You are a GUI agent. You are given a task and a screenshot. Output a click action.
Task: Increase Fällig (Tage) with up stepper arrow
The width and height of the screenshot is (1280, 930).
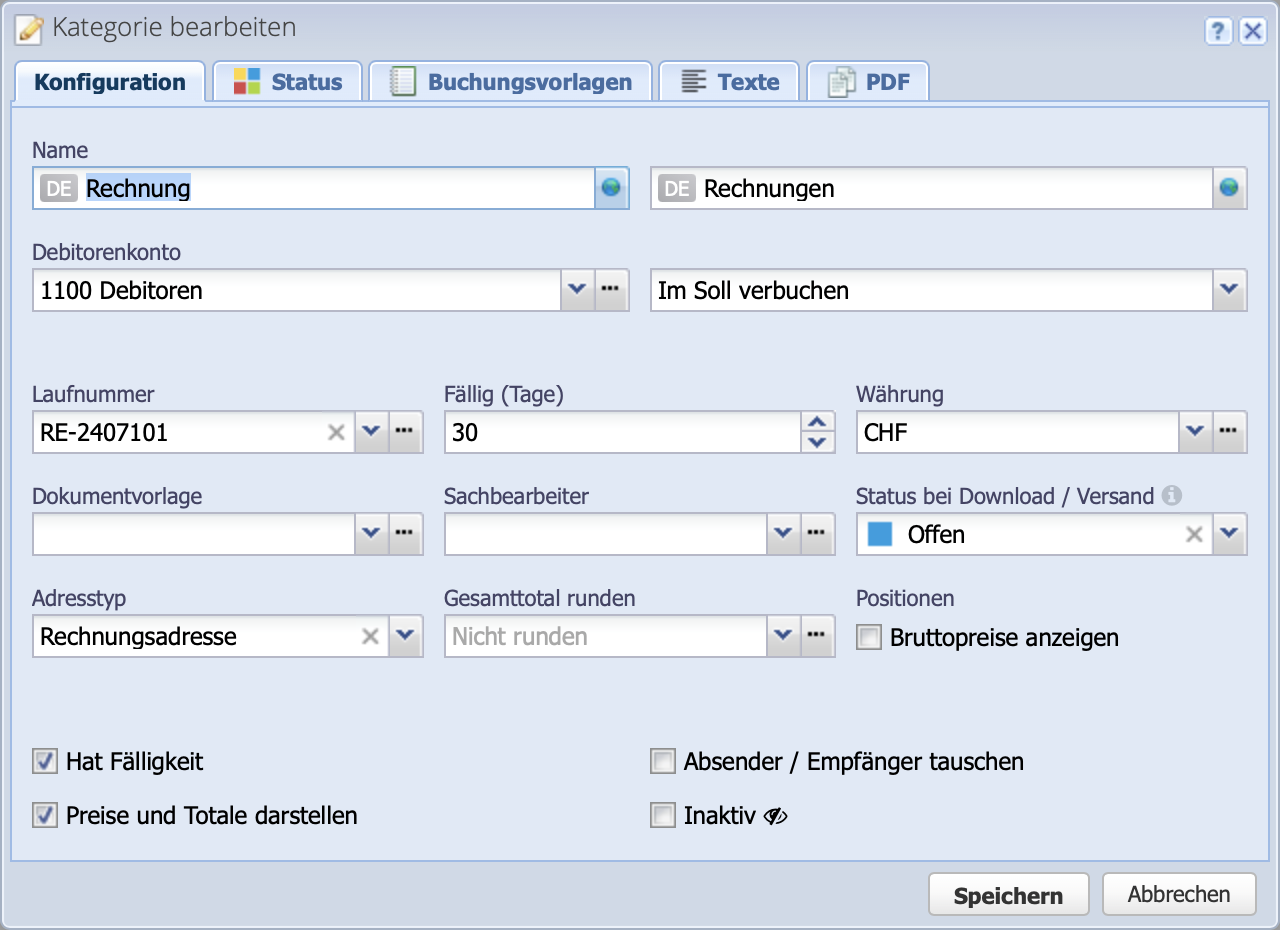pyautogui.click(x=818, y=422)
